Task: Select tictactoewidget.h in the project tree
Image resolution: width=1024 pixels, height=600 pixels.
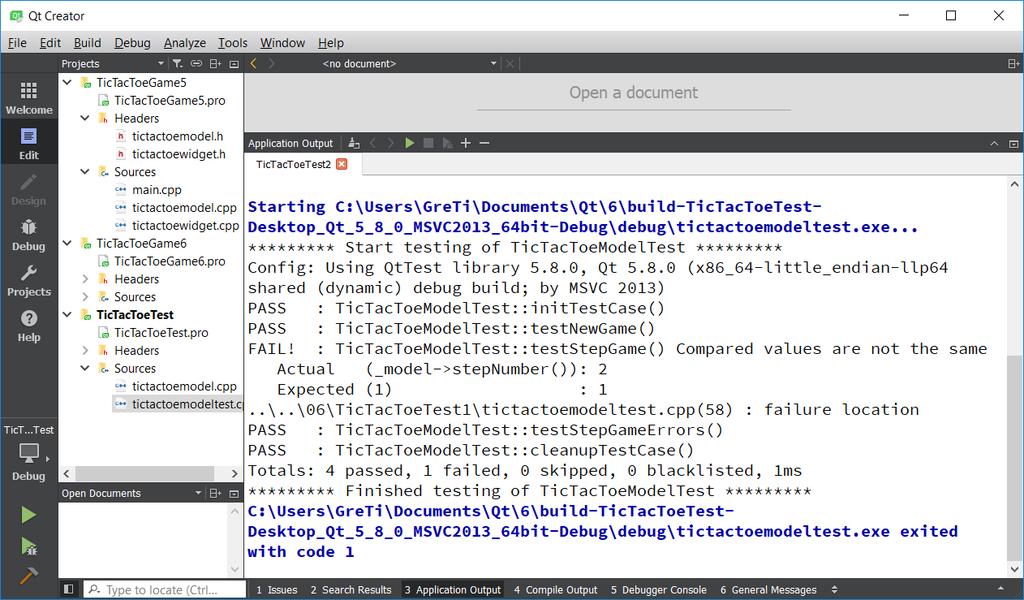Action: pos(179,154)
